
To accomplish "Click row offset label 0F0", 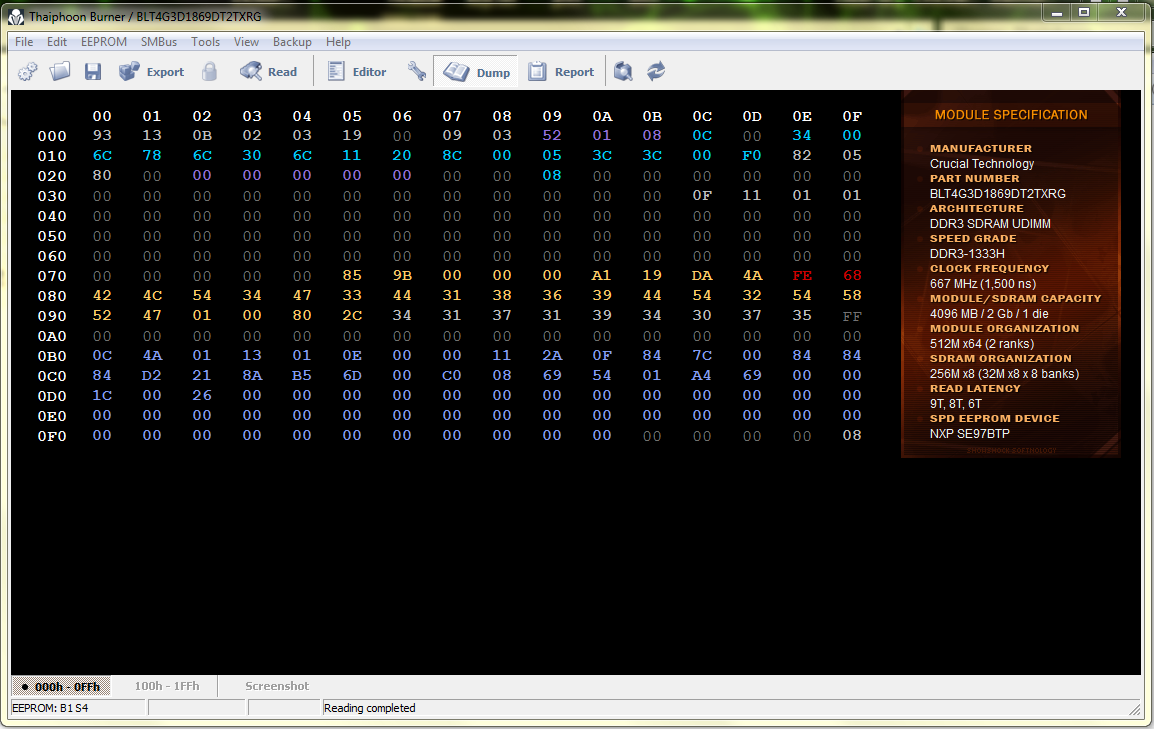I will pyautogui.click(x=52, y=436).
